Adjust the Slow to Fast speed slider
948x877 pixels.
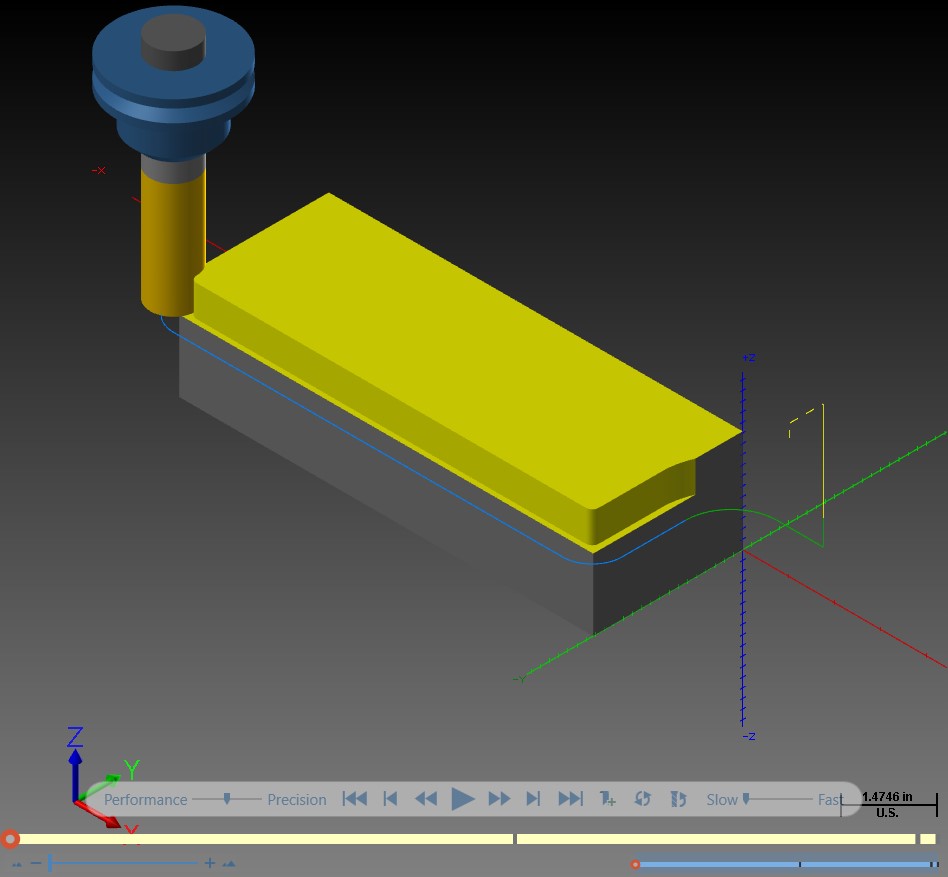[x=746, y=799]
